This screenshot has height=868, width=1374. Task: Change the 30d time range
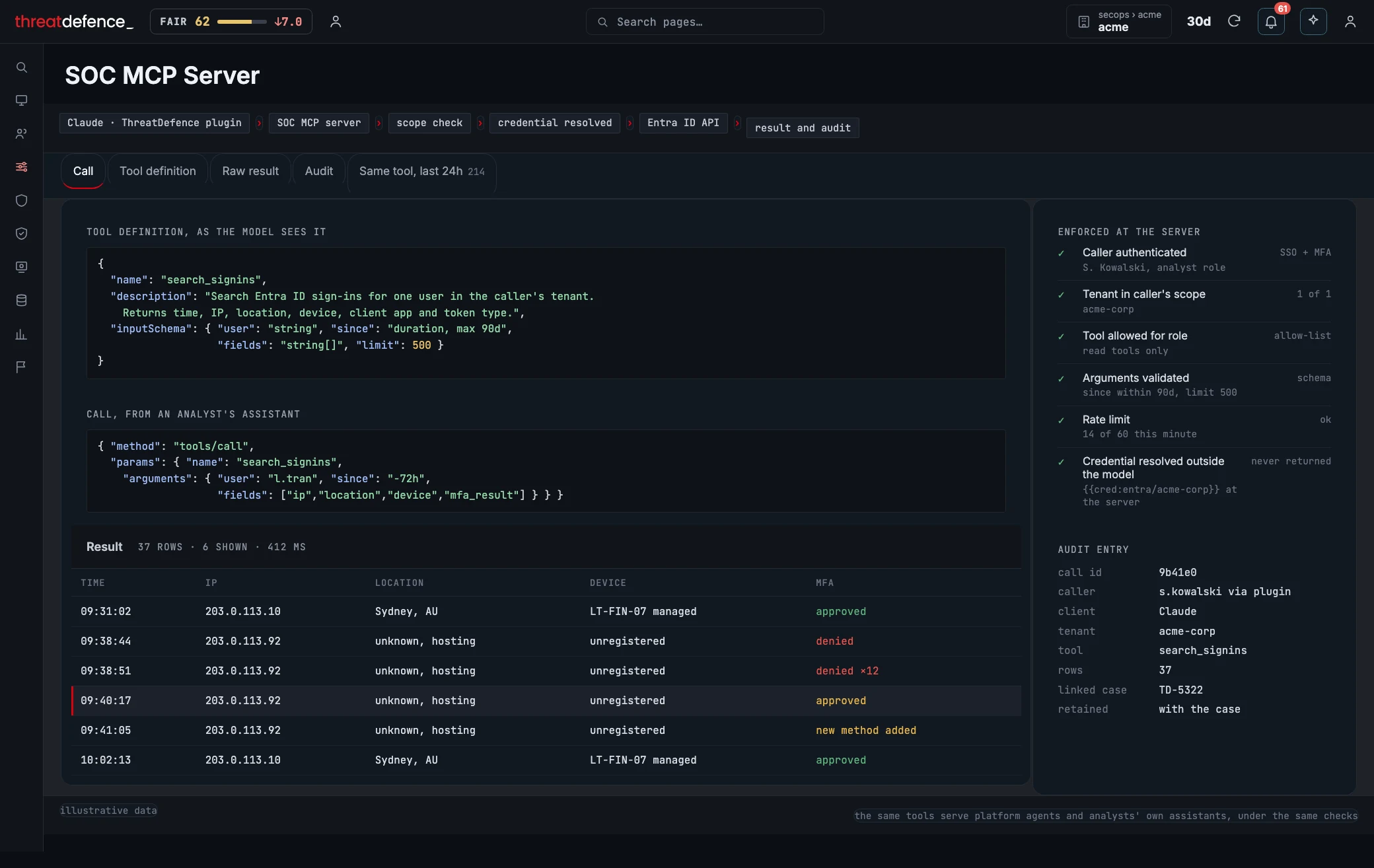(x=1198, y=21)
